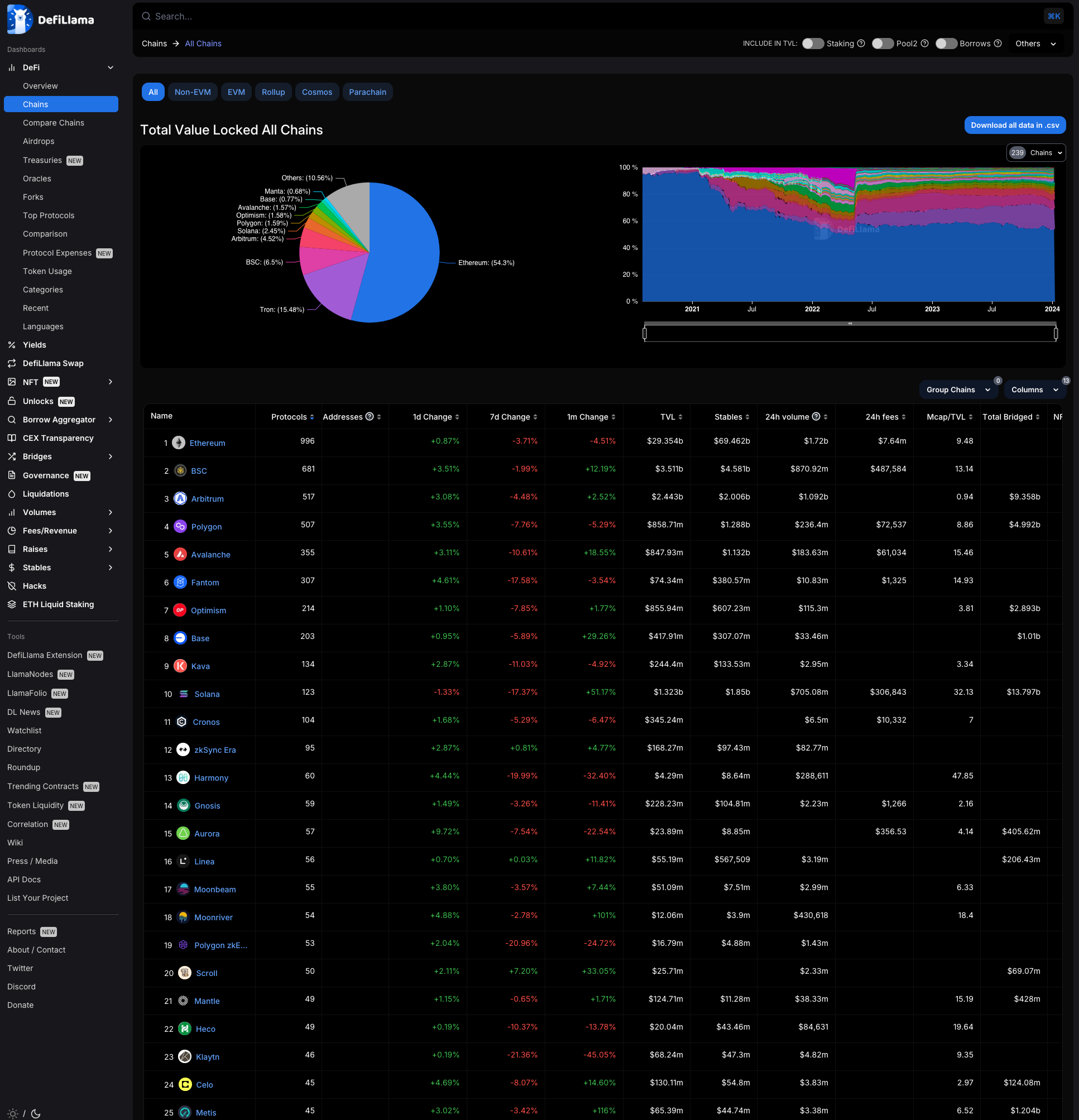Click the Ethereum chain icon in table
Screen dimensions: 1079x1120
(x=179, y=443)
